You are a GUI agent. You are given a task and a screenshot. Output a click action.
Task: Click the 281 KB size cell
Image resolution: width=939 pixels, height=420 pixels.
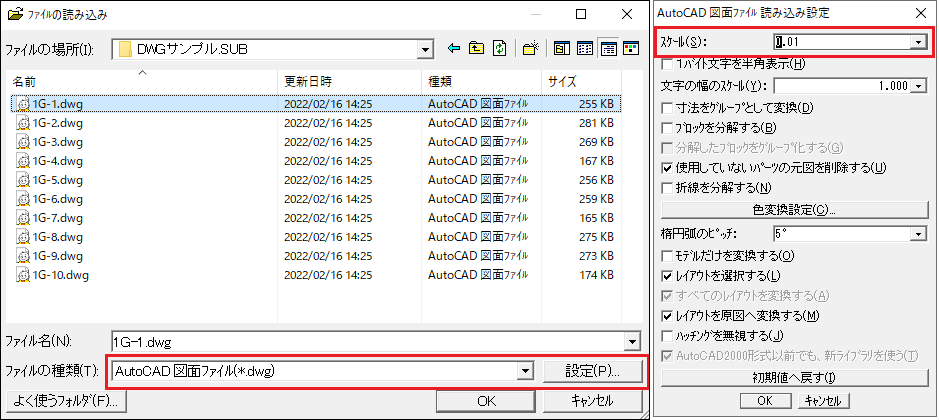(596, 123)
